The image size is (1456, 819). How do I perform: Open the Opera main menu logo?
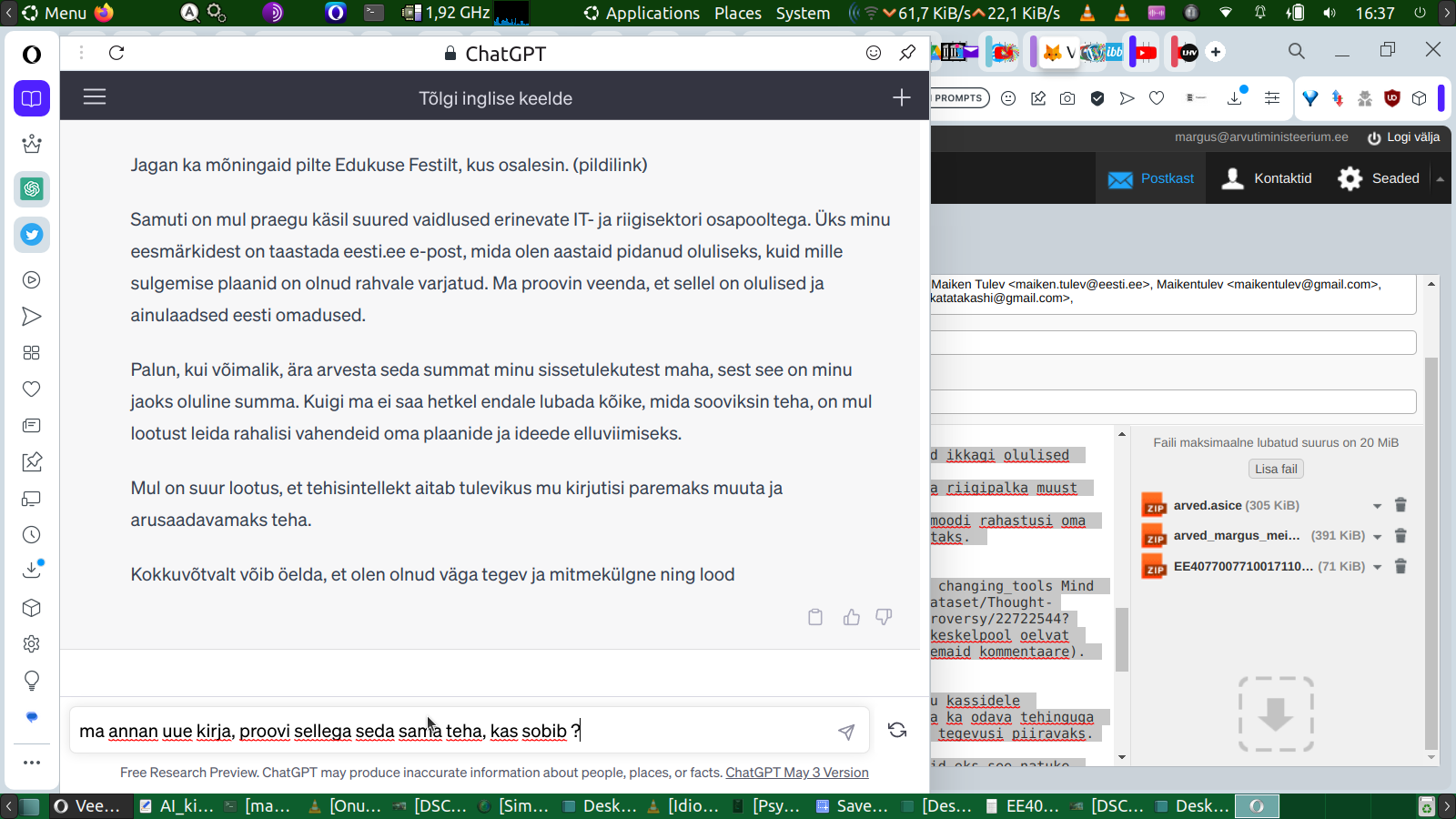32,55
